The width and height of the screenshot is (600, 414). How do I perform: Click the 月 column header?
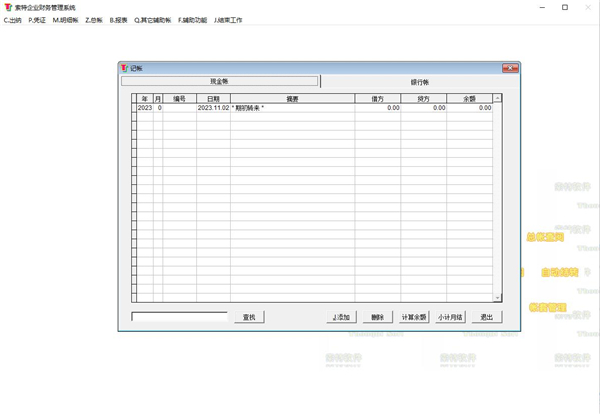[158, 99]
